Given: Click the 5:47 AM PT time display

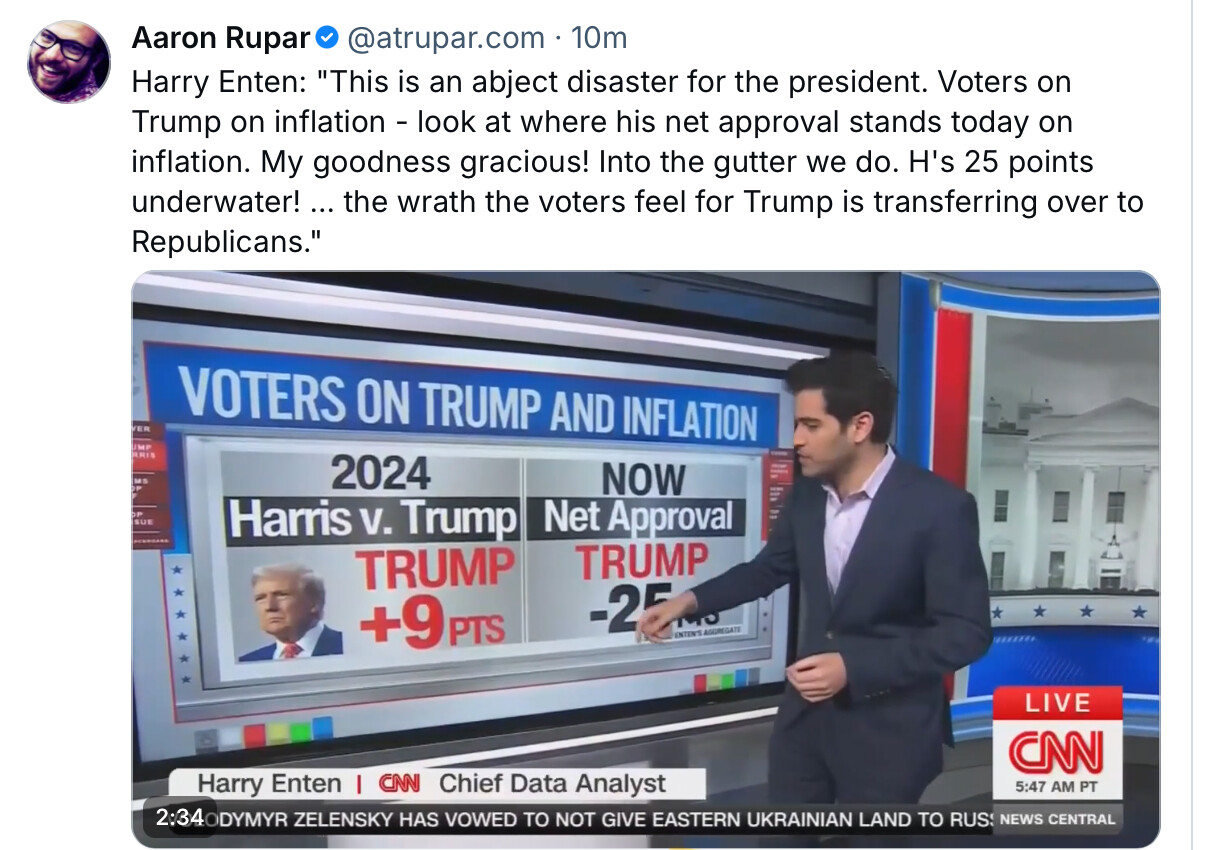Looking at the screenshot, I should tap(1056, 787).
